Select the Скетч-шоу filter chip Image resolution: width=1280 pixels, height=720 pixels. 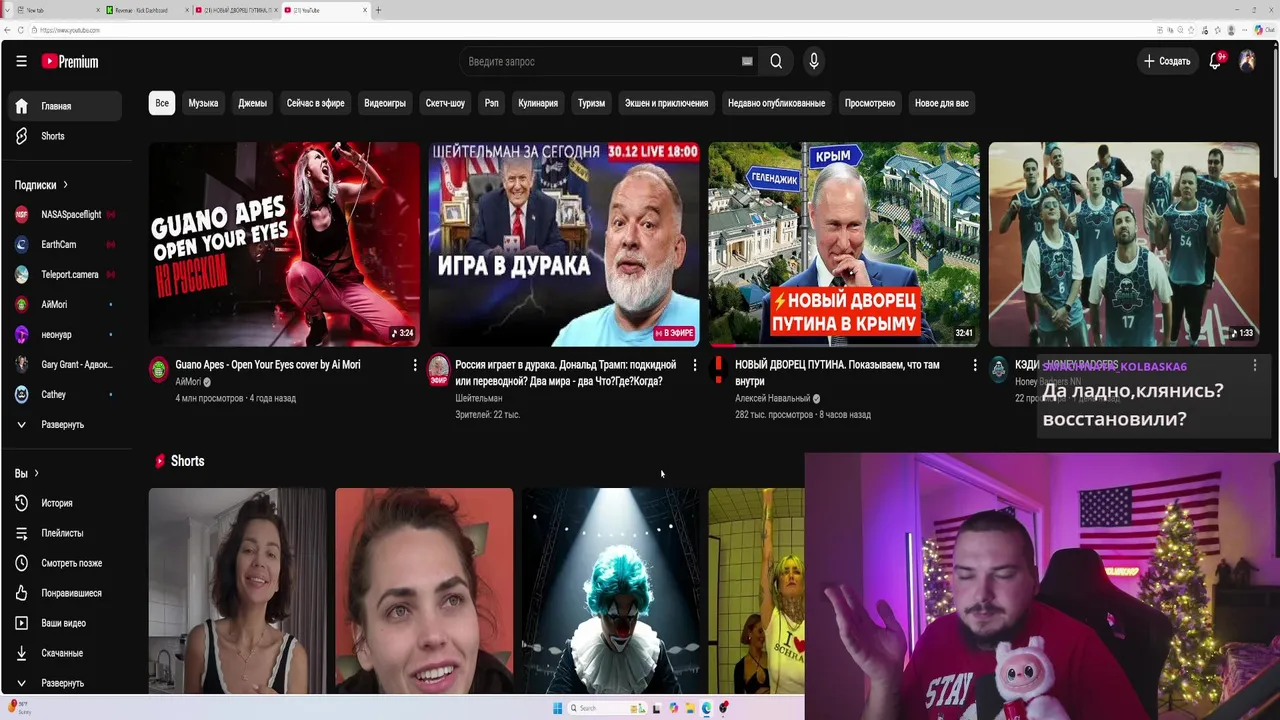click(445, 103)
